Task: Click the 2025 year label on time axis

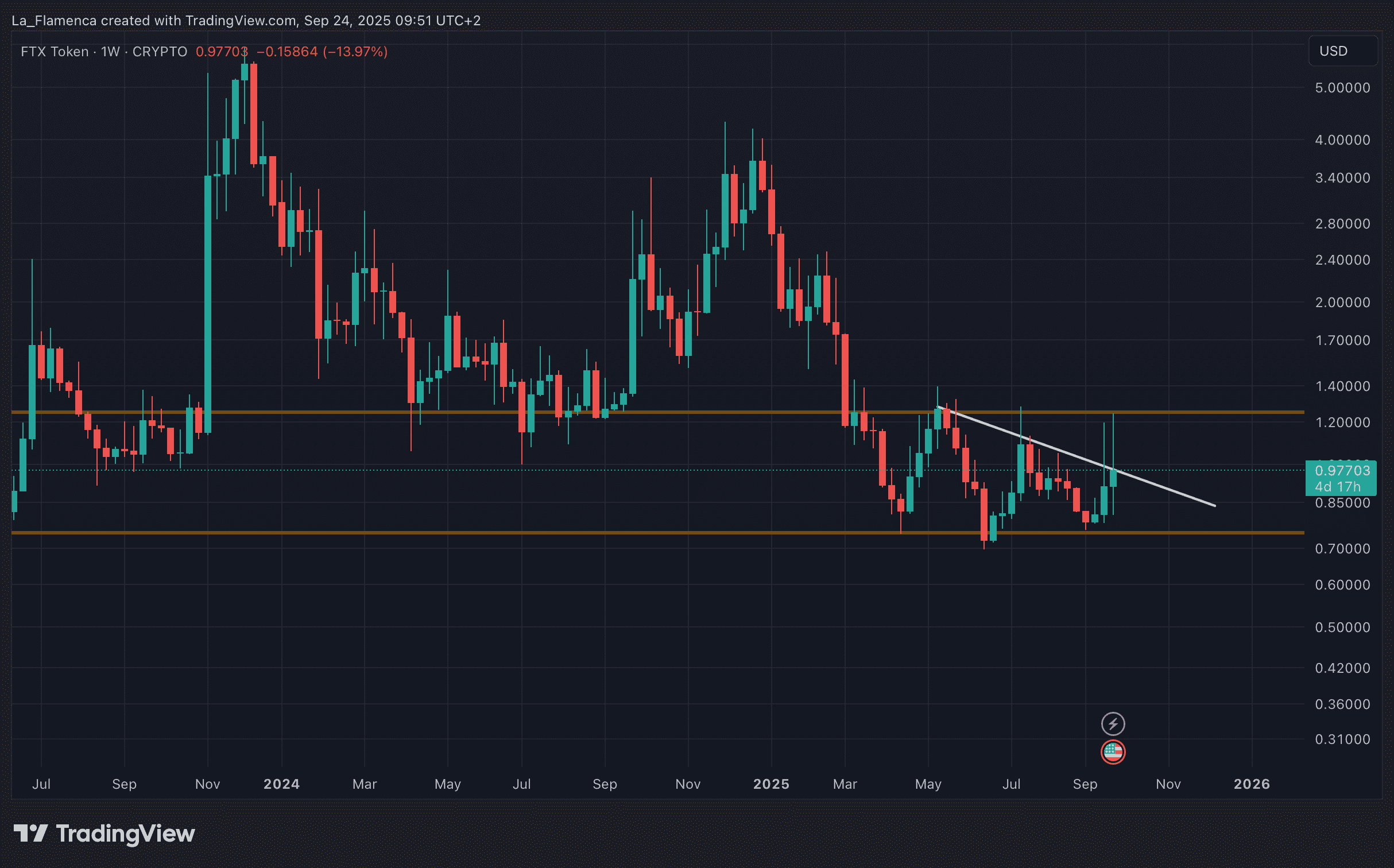Action: coord(771,784)
